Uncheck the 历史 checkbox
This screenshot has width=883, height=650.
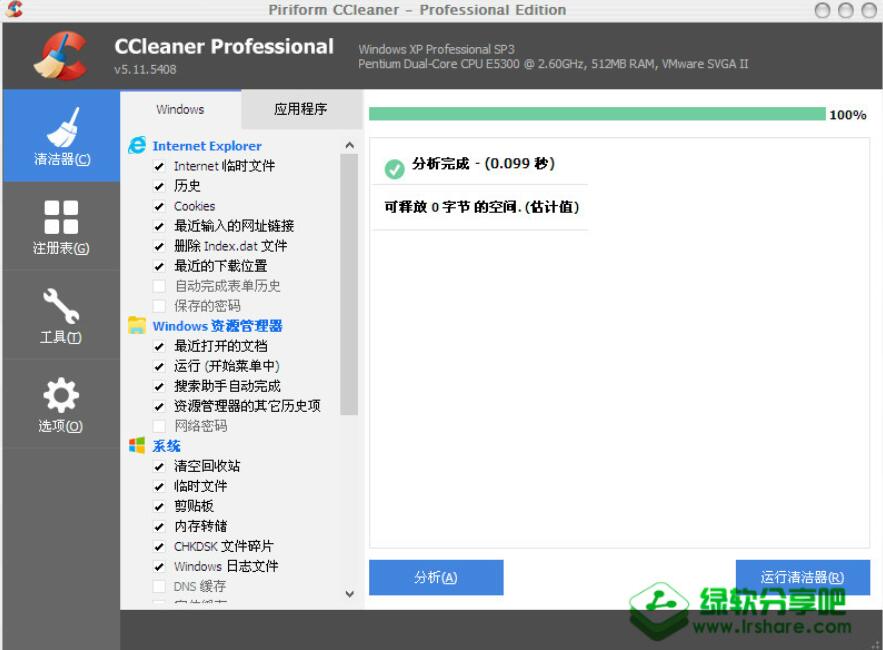(x=159, y=186)
